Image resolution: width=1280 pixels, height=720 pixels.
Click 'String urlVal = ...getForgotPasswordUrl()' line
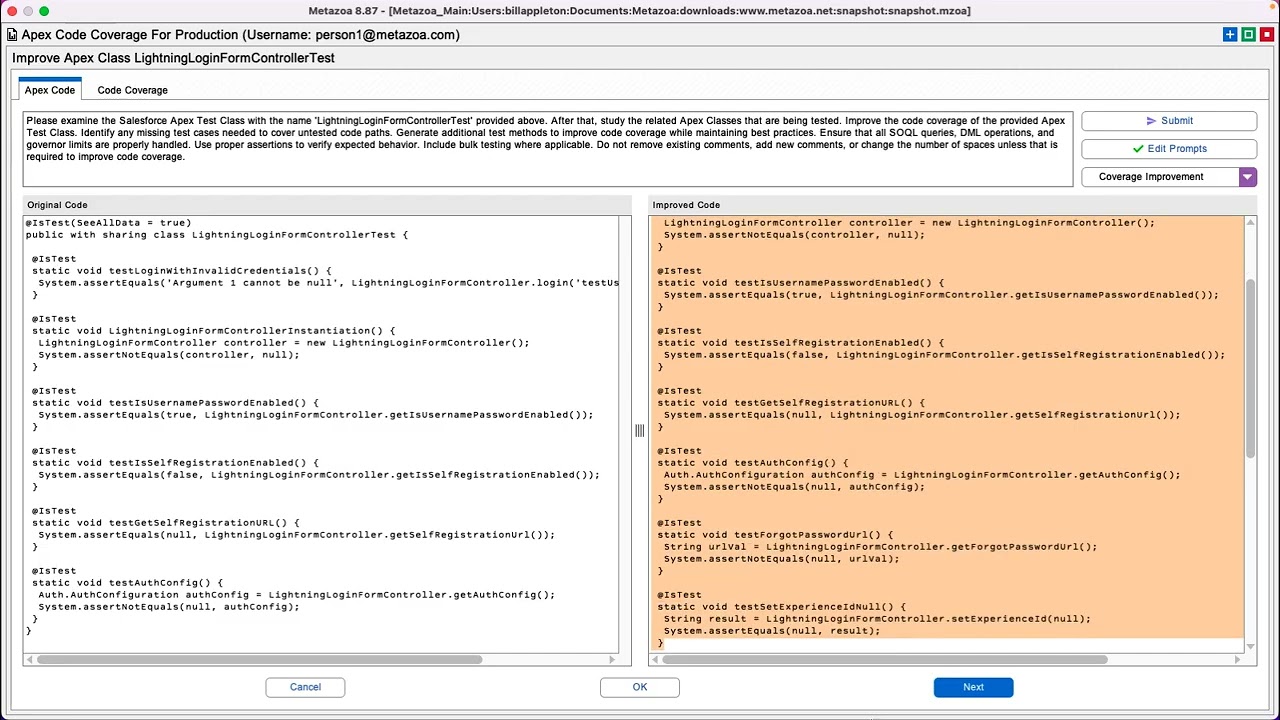[880, 547]
